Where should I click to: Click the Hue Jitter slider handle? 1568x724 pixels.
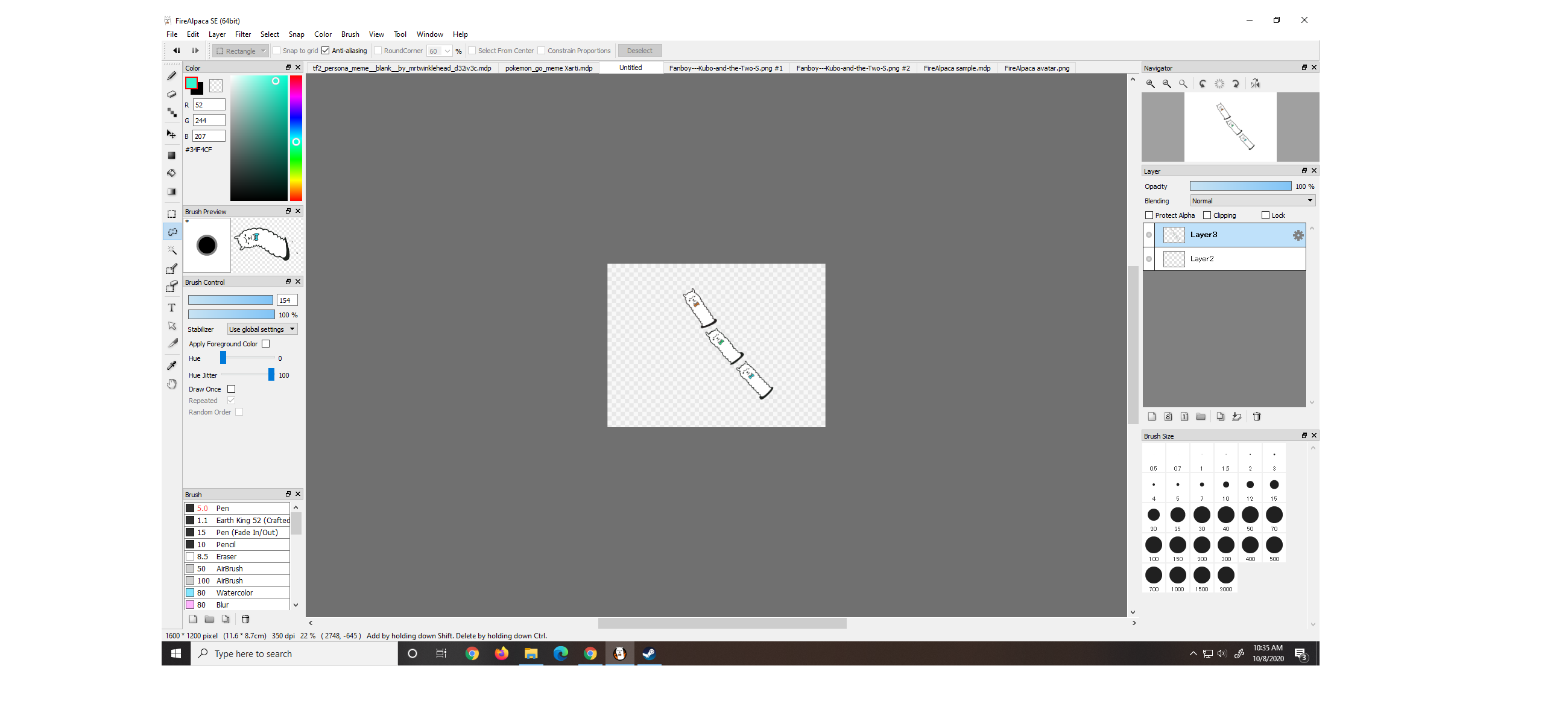(271, 375)
